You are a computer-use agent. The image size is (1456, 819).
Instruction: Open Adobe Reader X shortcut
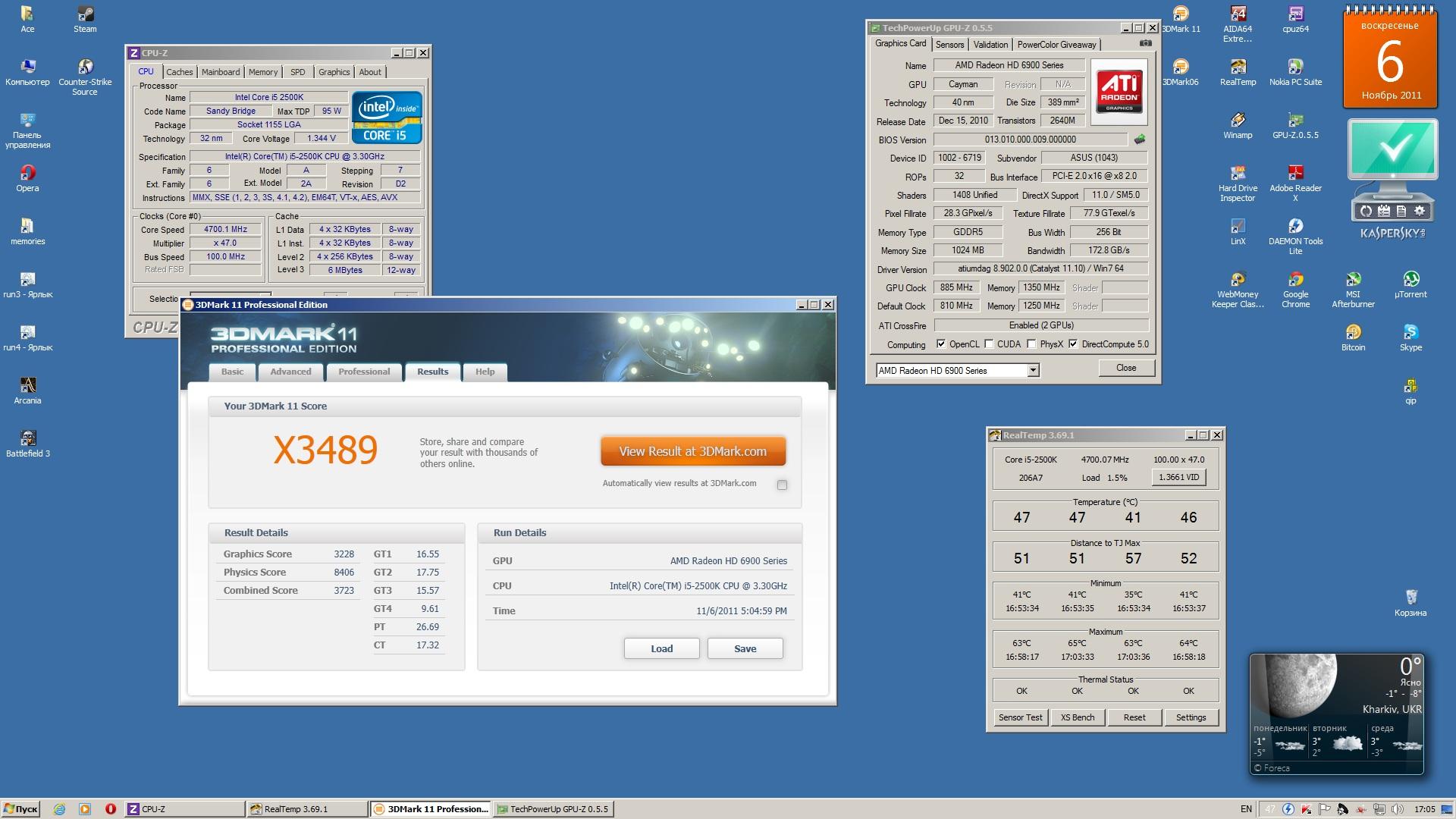tap(1295, 184)
